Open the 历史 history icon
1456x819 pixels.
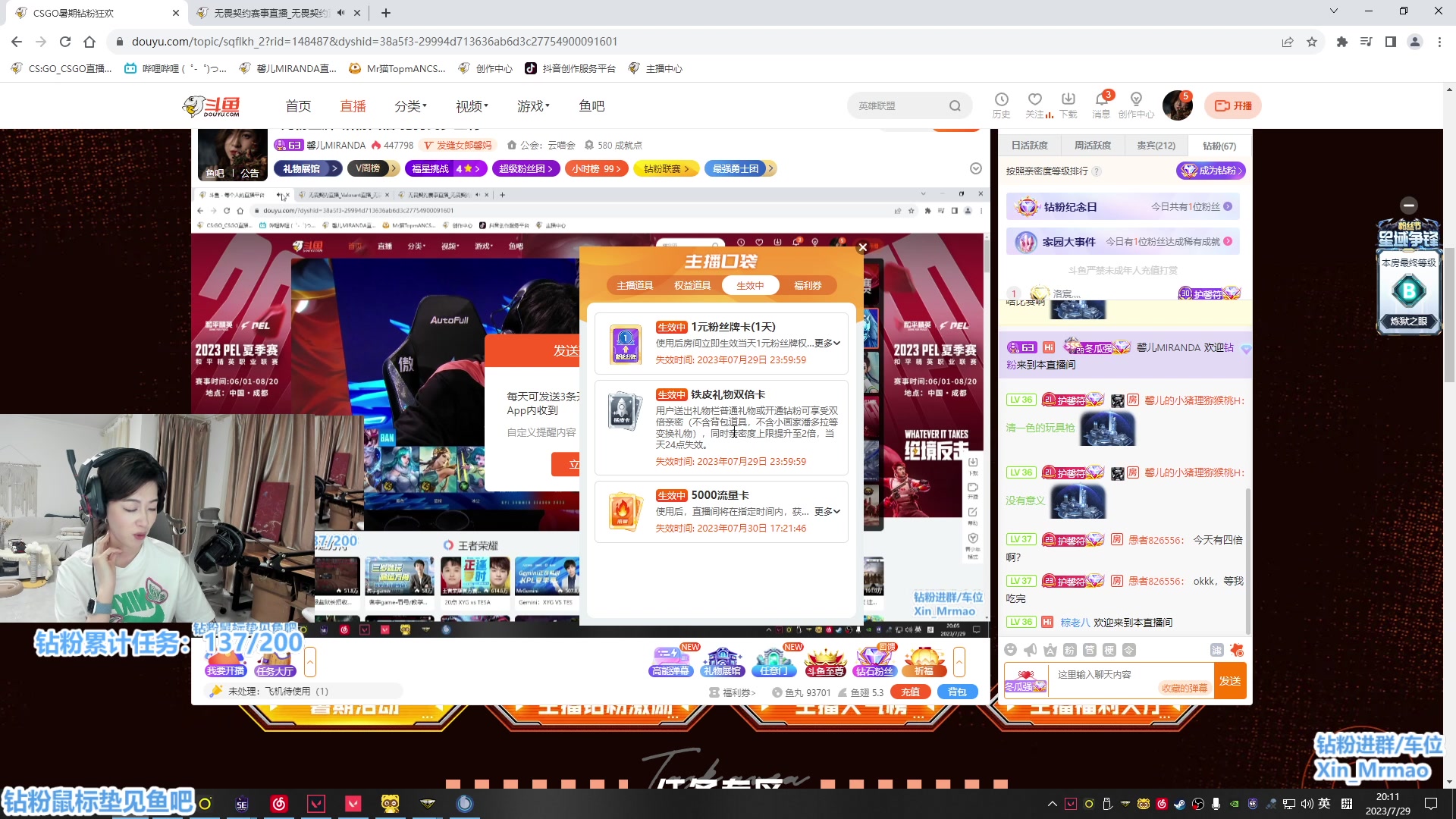(x=1001, y=105)
